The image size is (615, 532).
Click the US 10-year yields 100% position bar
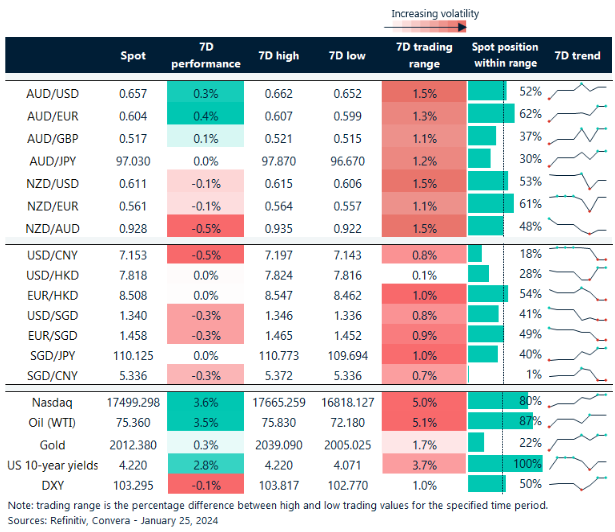[503, 464]
